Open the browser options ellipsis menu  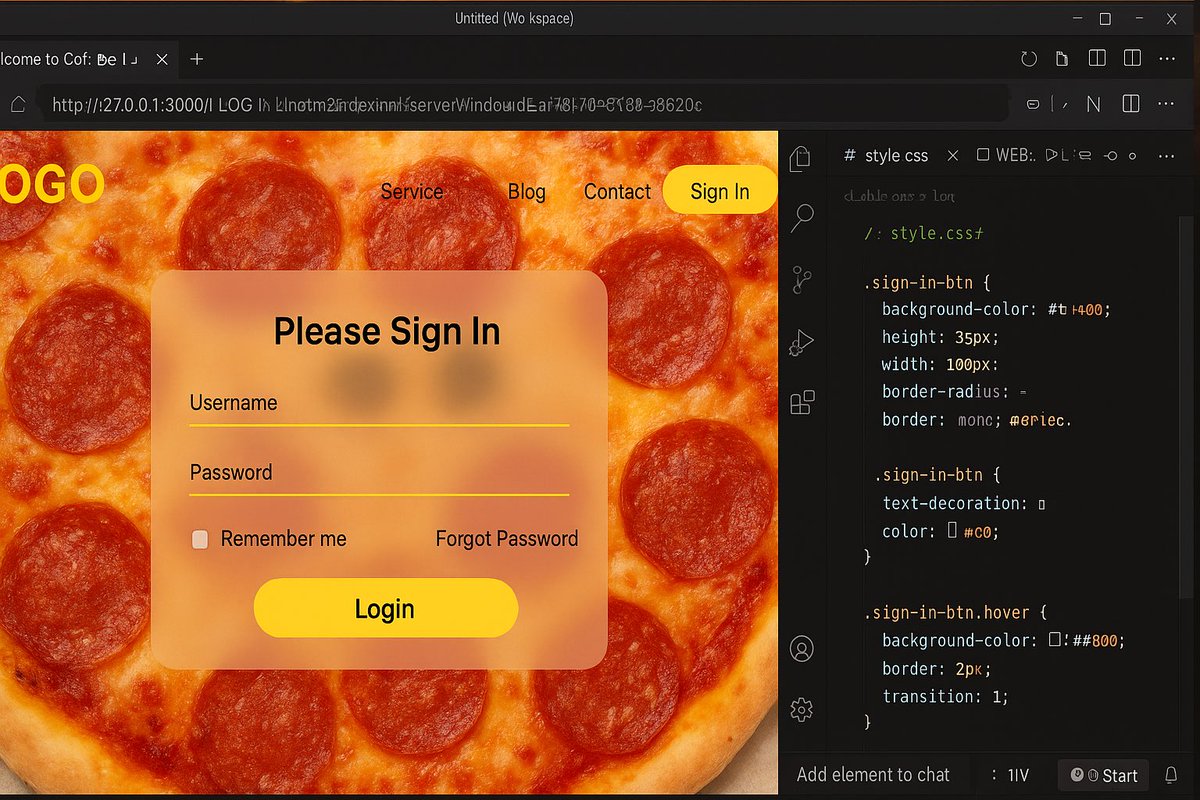(1166, 103)
